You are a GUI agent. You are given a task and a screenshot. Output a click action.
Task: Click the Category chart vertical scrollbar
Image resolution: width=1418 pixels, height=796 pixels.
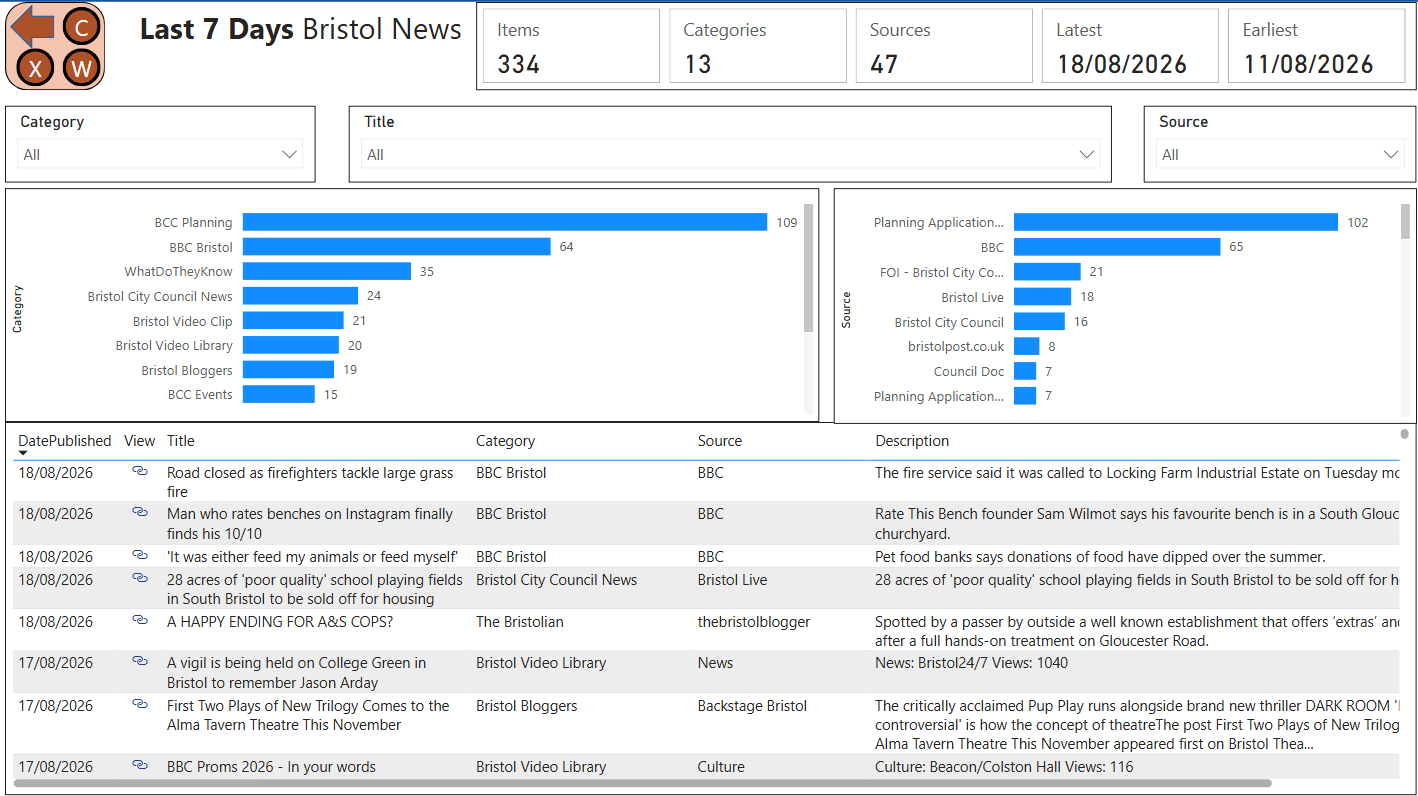click(808, 268)
